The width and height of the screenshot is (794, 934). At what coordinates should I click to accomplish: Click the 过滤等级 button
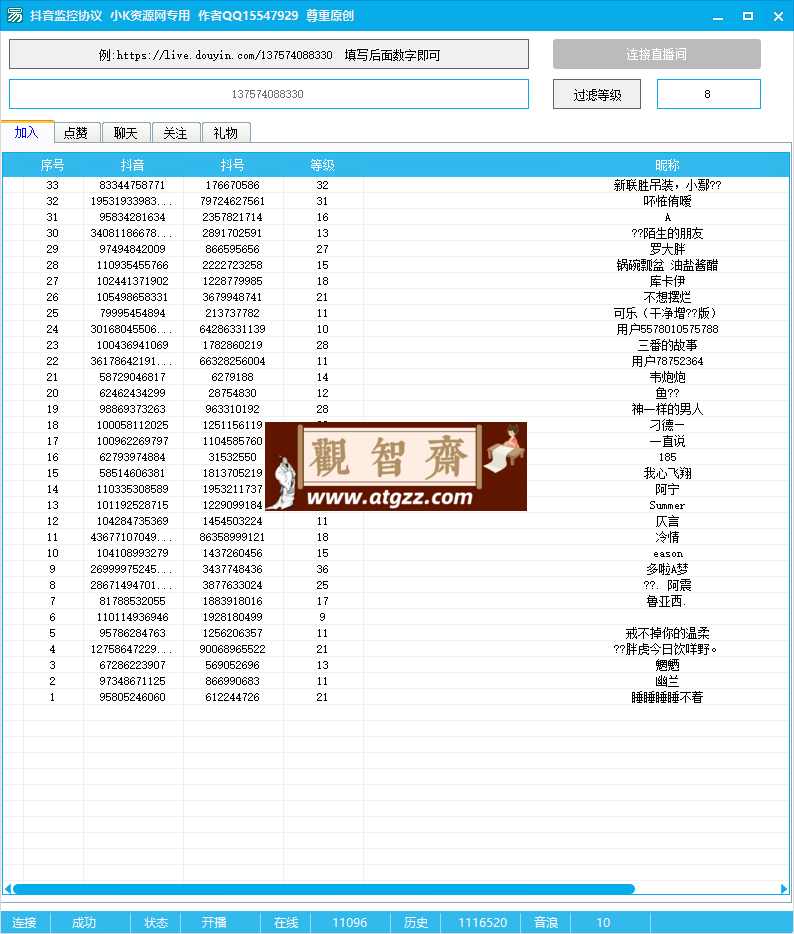click(x=597, y=95)
